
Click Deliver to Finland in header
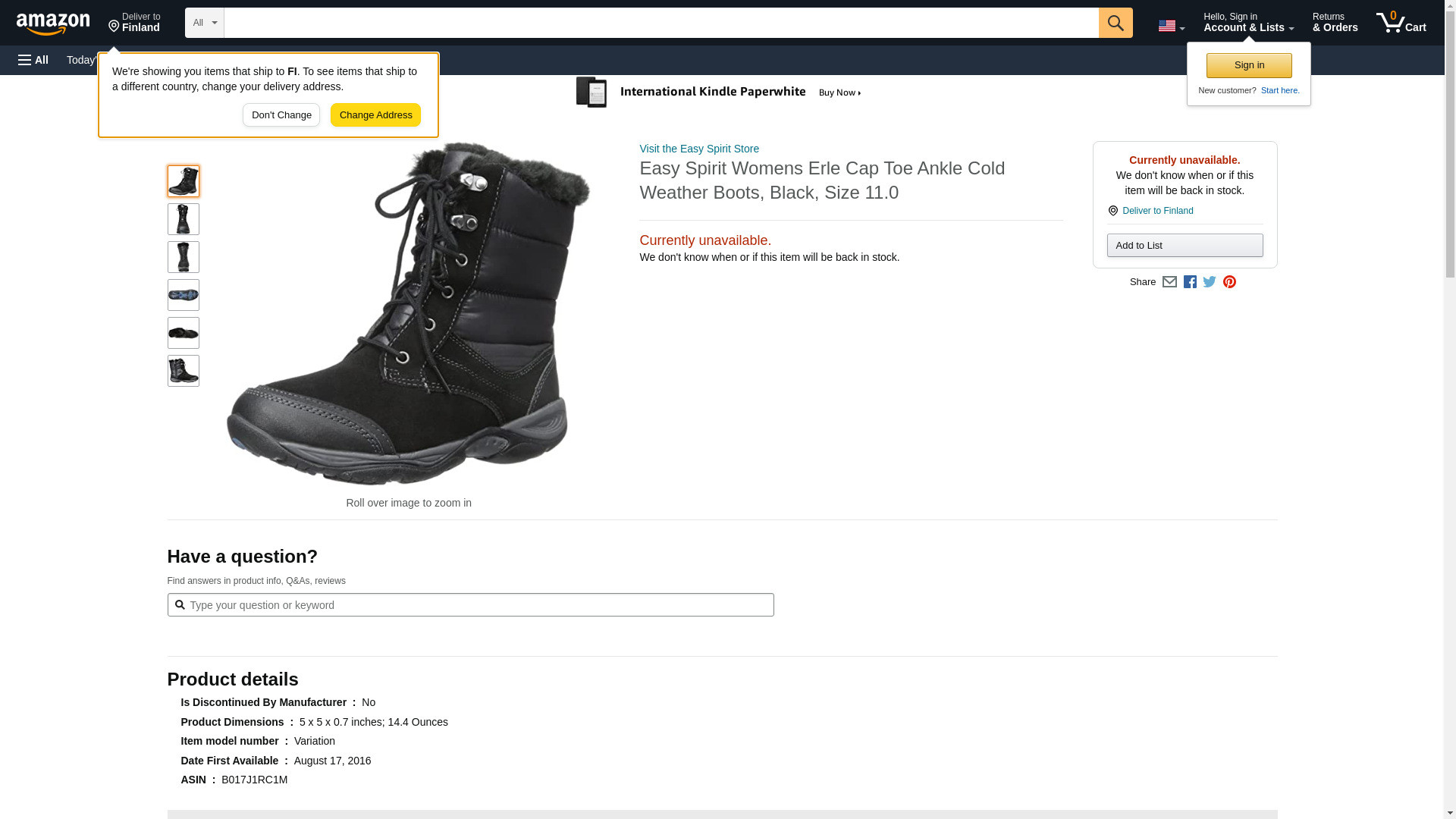134,23
